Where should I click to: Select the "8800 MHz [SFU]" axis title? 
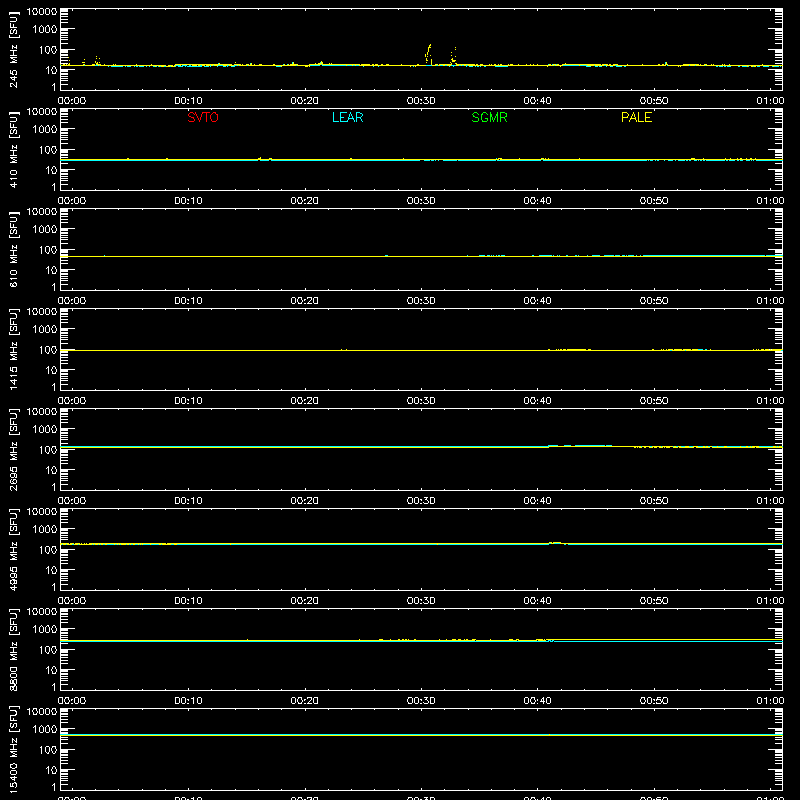coord(13,649)
